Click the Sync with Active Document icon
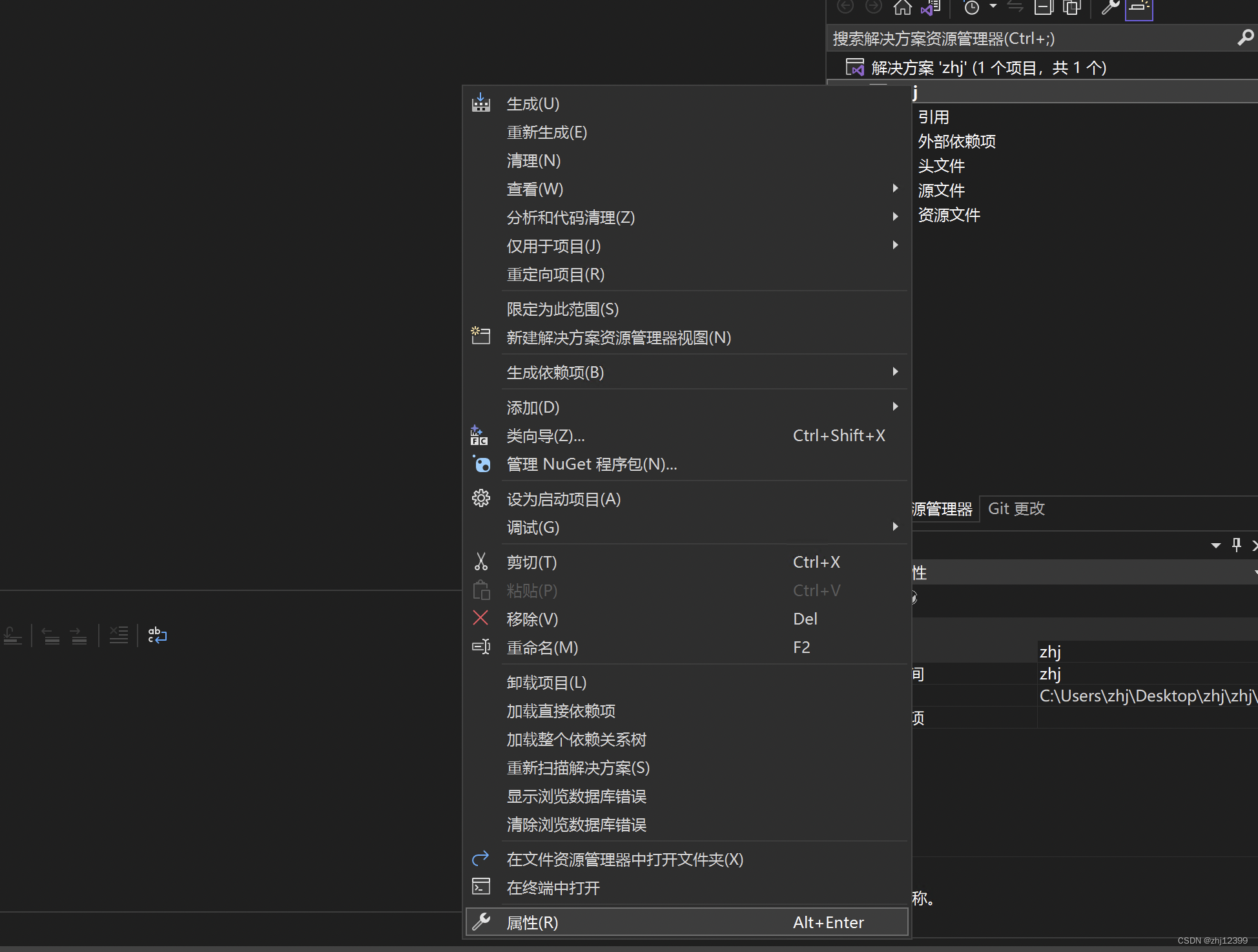The width and height of the screenshot is (1258, 952). tap(1015, 6)
